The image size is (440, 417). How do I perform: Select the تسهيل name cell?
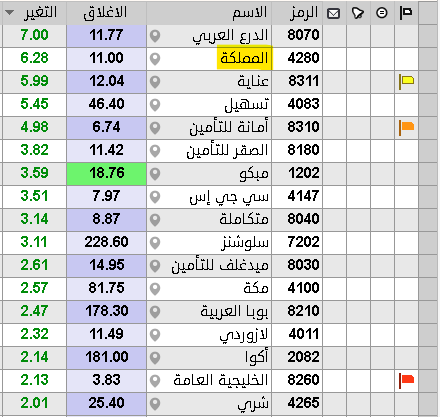pos(209,105)
